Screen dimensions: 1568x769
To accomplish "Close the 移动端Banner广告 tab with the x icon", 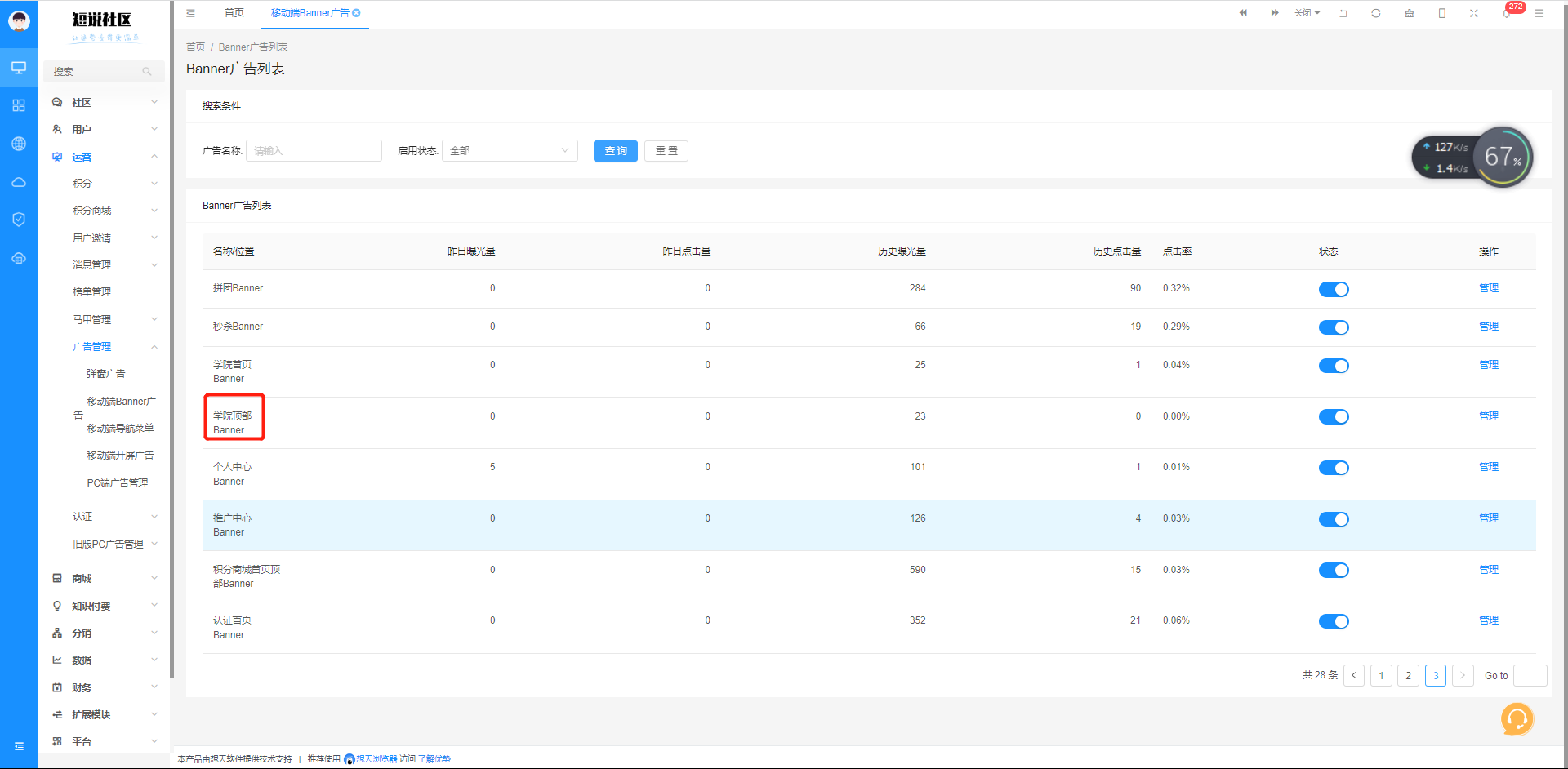I will click(x=356, y=13).
